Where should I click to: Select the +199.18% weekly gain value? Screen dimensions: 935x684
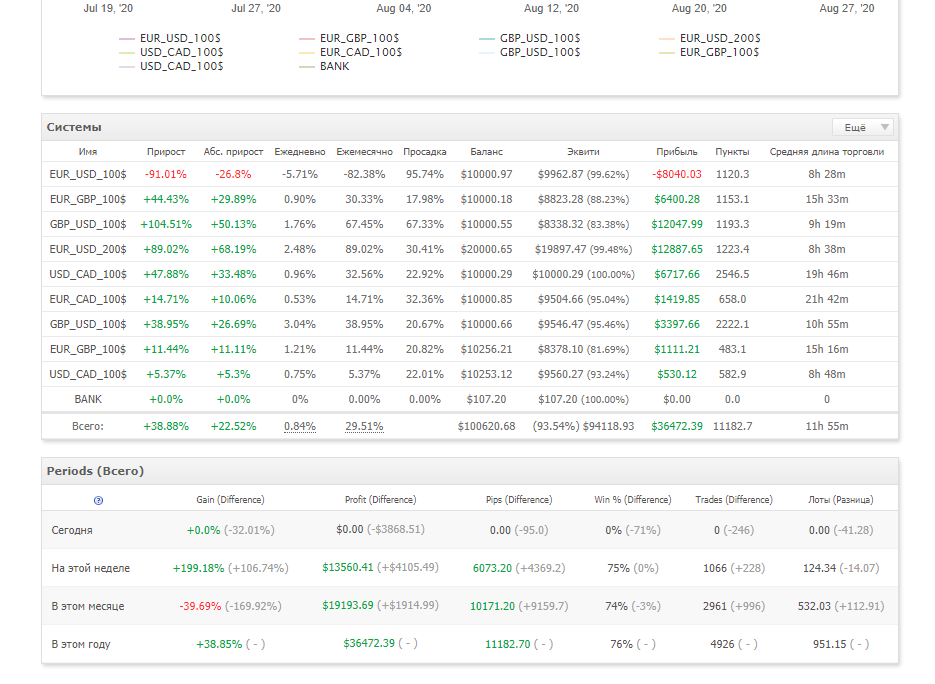tap(199, 568)
